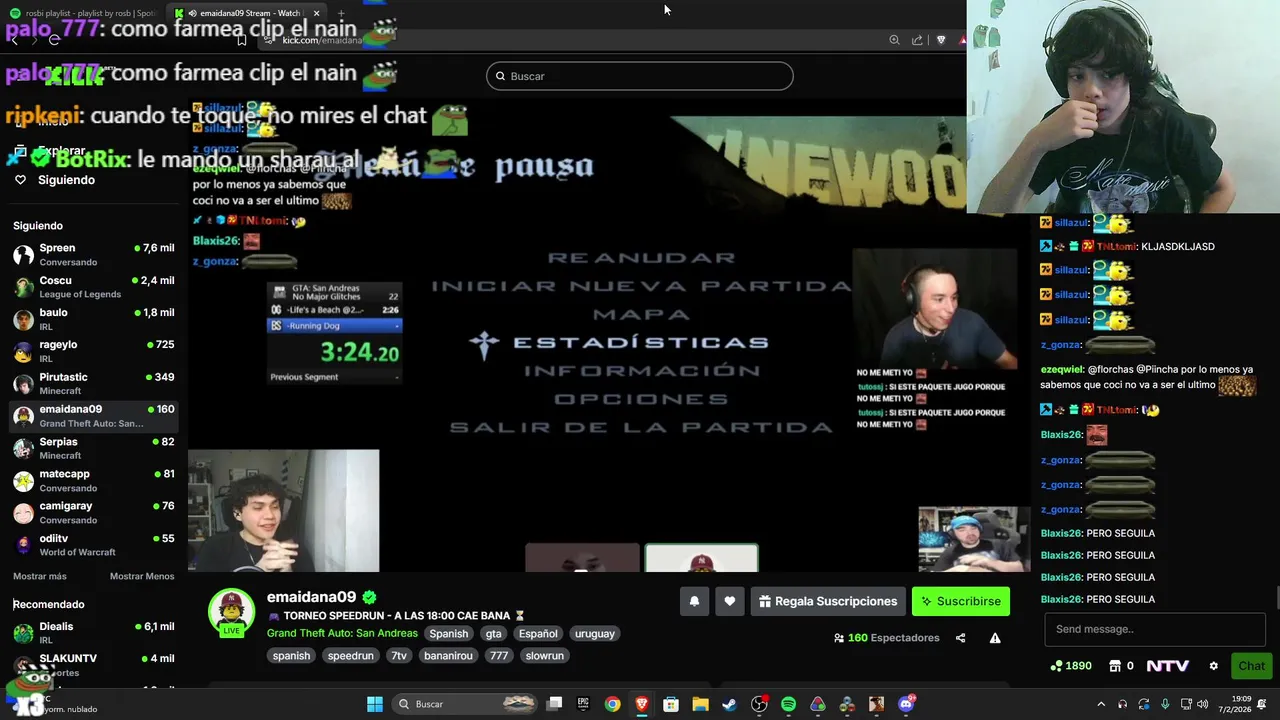Open camigaray's channel in sidebar
The image size is (1280, 720).
click(x=93, y=513)
